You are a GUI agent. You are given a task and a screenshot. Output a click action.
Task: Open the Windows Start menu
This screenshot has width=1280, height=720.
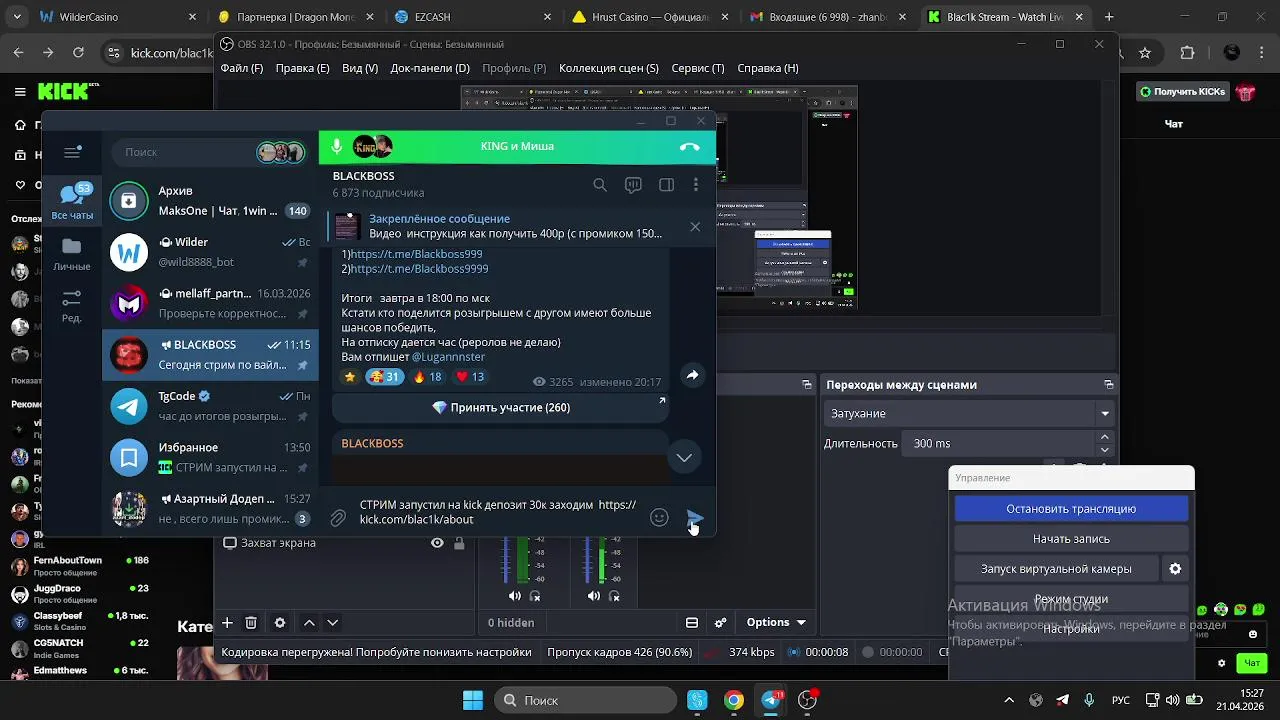coord(473,700)
